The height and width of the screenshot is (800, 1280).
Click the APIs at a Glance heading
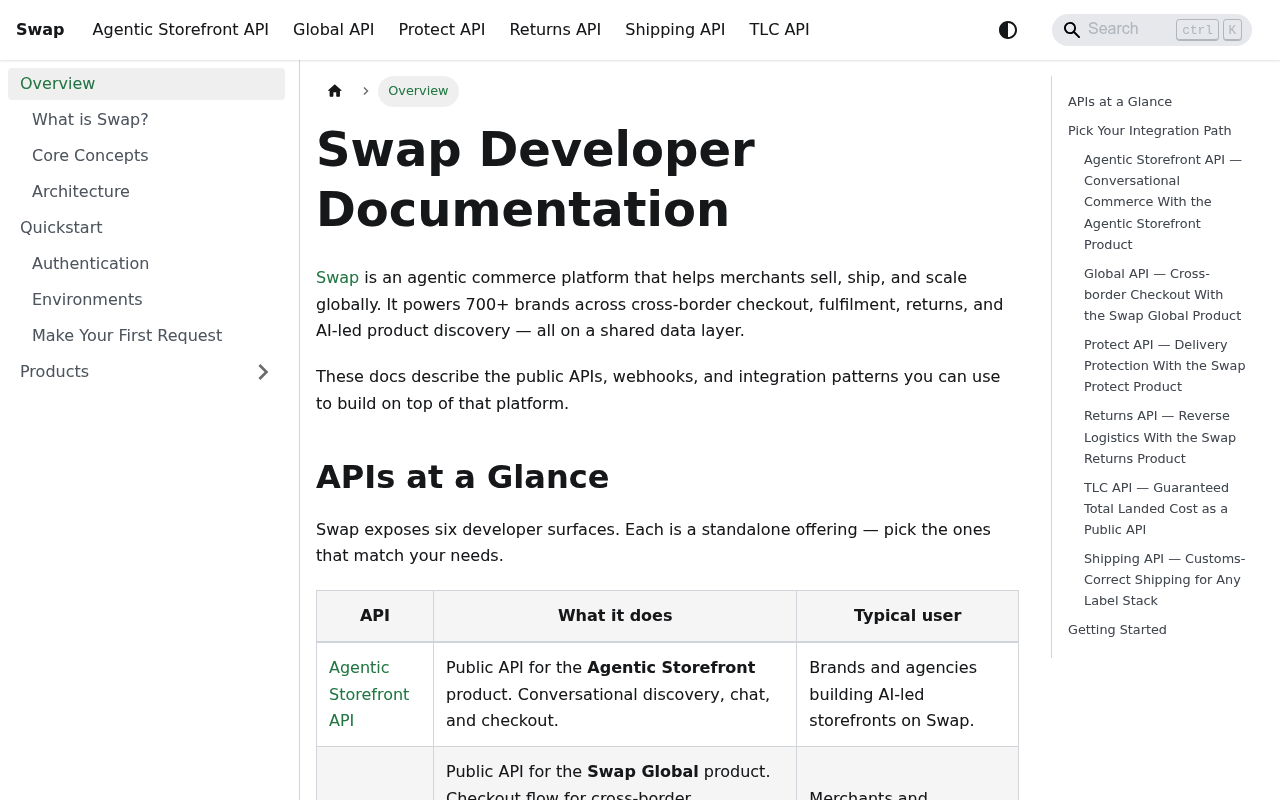click(462, 477)
